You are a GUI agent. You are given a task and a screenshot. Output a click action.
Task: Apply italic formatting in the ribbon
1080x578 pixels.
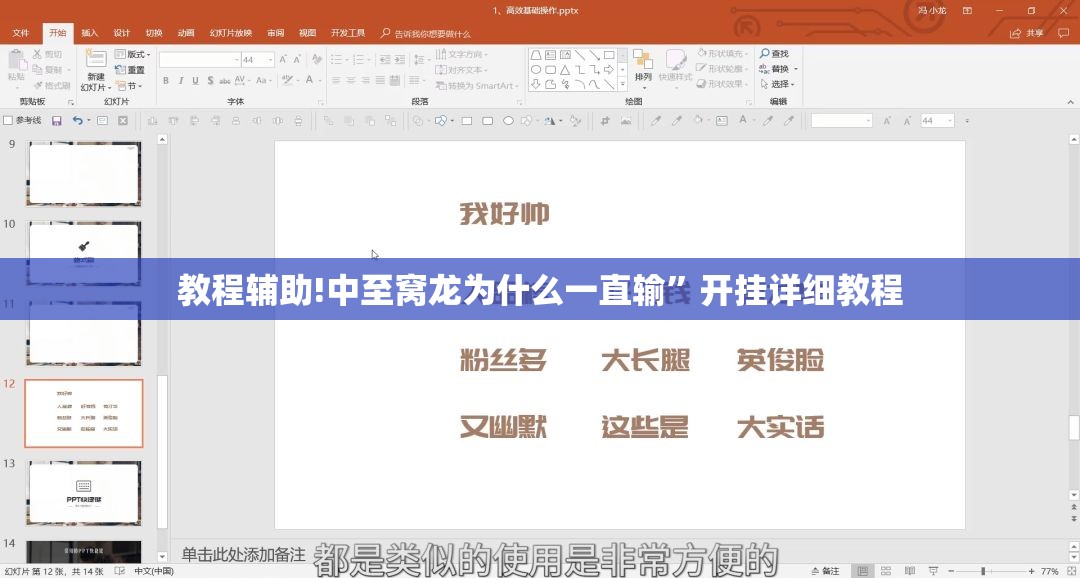click(x=180, y=81)
